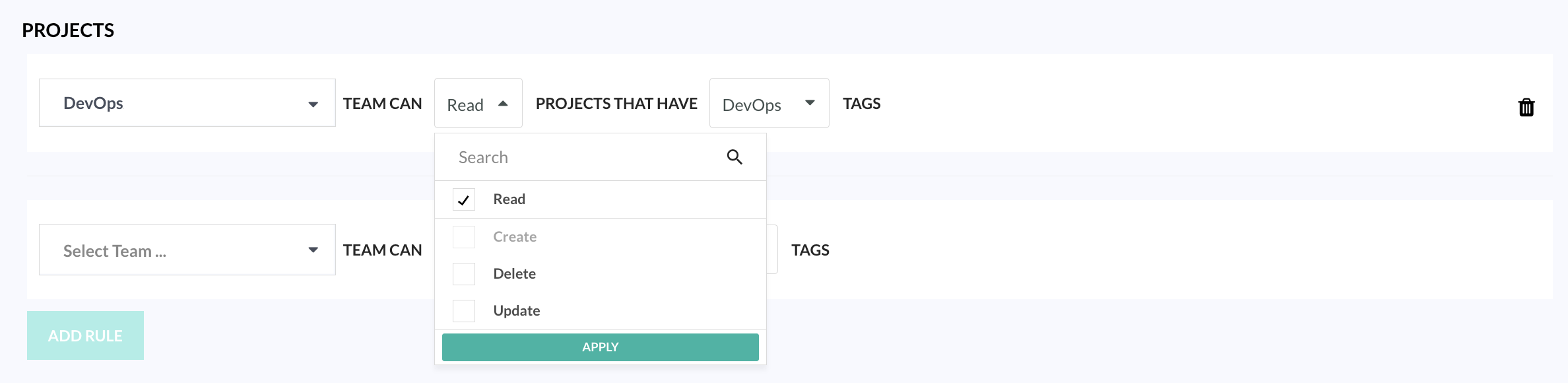Viewport: 1568px width, 383px height.
Task: Delete the DevOps rule with trash icon
Action: click(x=1526, y=107)
